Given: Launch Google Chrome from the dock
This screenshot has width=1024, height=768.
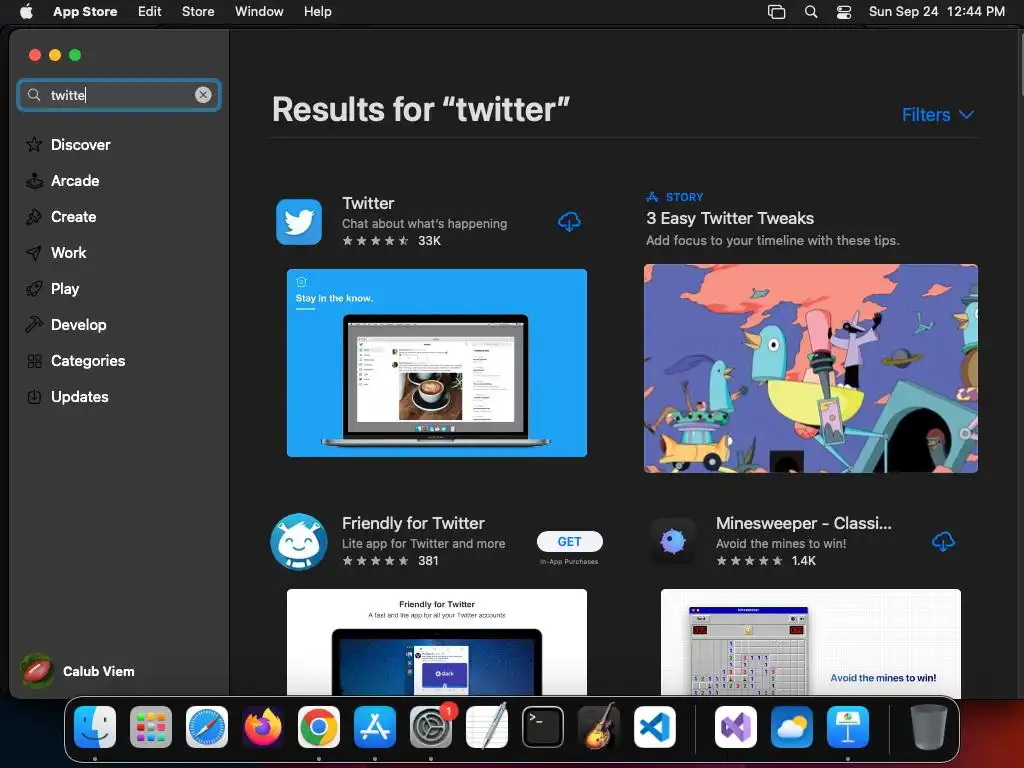Looking at the screenshot, I should (x=319, y=726).
